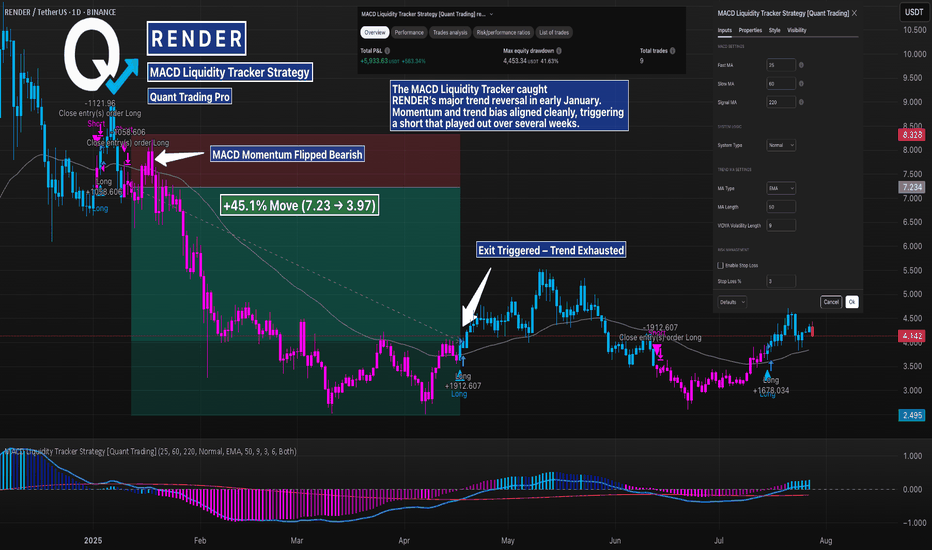
Task: Click the 2025 label on time axis
Action: click(93, 540)
